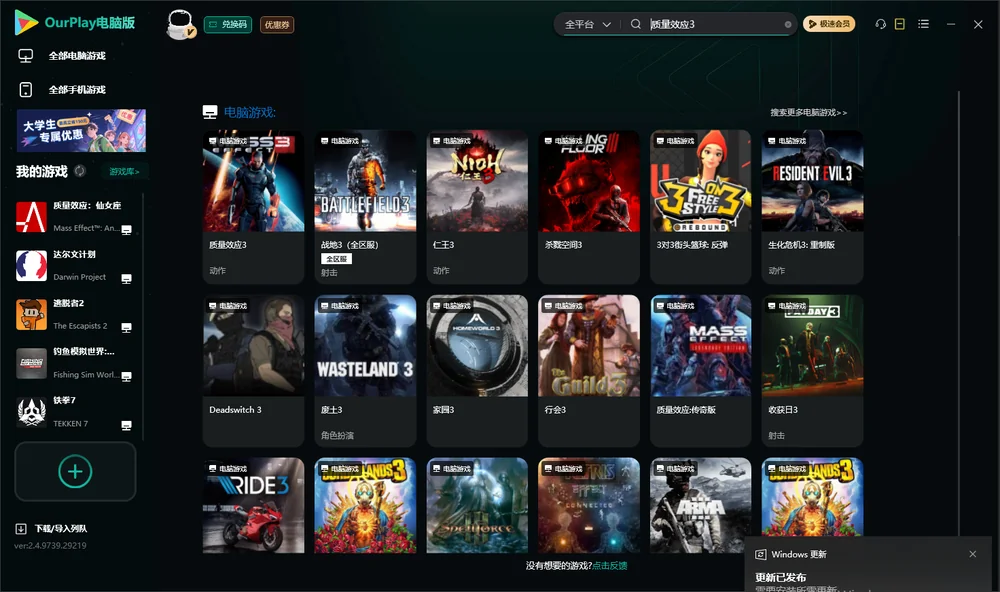Screen dimensions: 1000x592
Task: Open 生化危机3: 重制版 game card
Action: (x=812, y=207)
